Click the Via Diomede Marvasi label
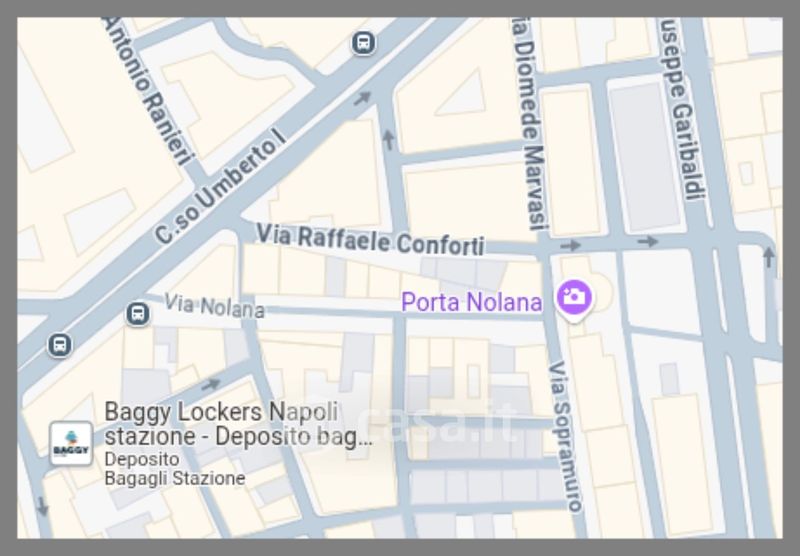The height and width of the screenshot is (556, 800). (x=530, y=125)
